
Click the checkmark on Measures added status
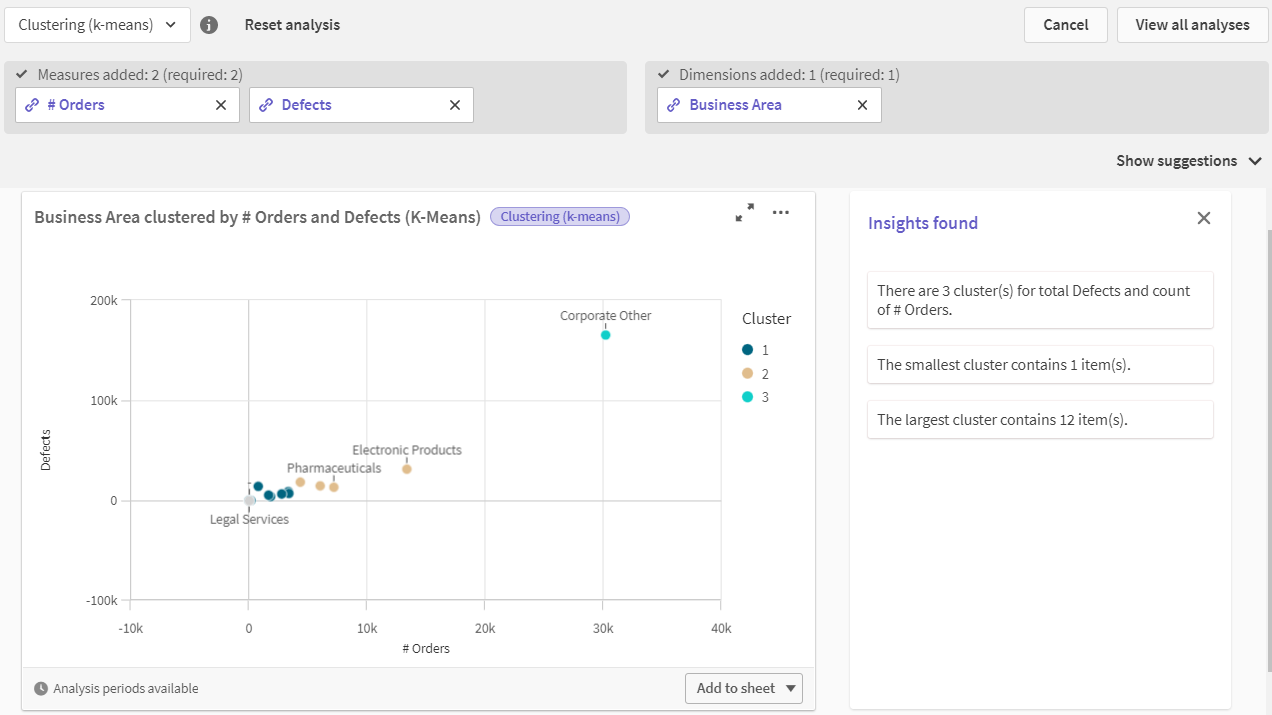[22, 74]
